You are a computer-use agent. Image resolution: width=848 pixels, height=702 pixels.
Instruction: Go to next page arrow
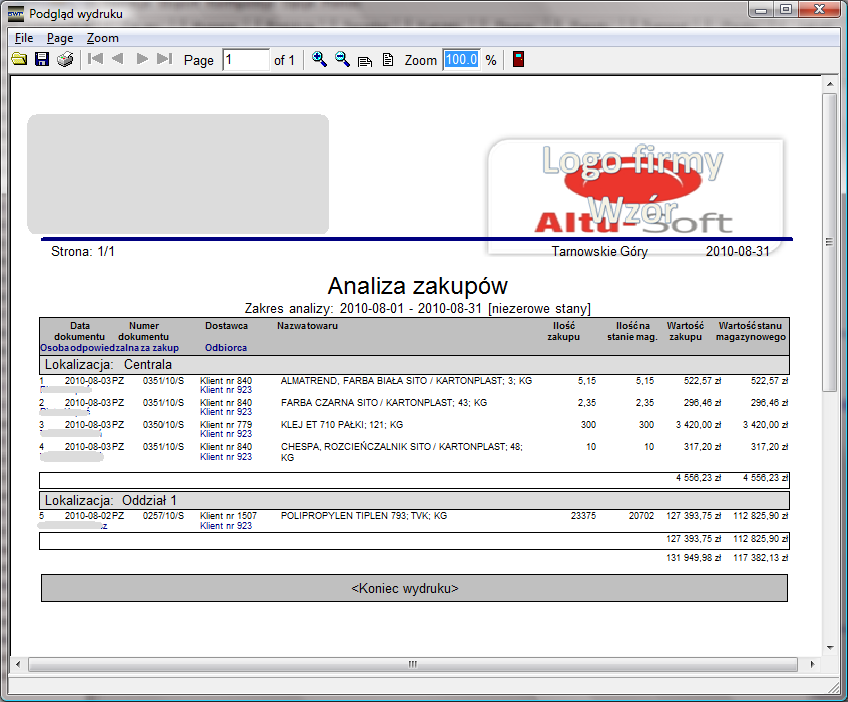pos(142,60)
